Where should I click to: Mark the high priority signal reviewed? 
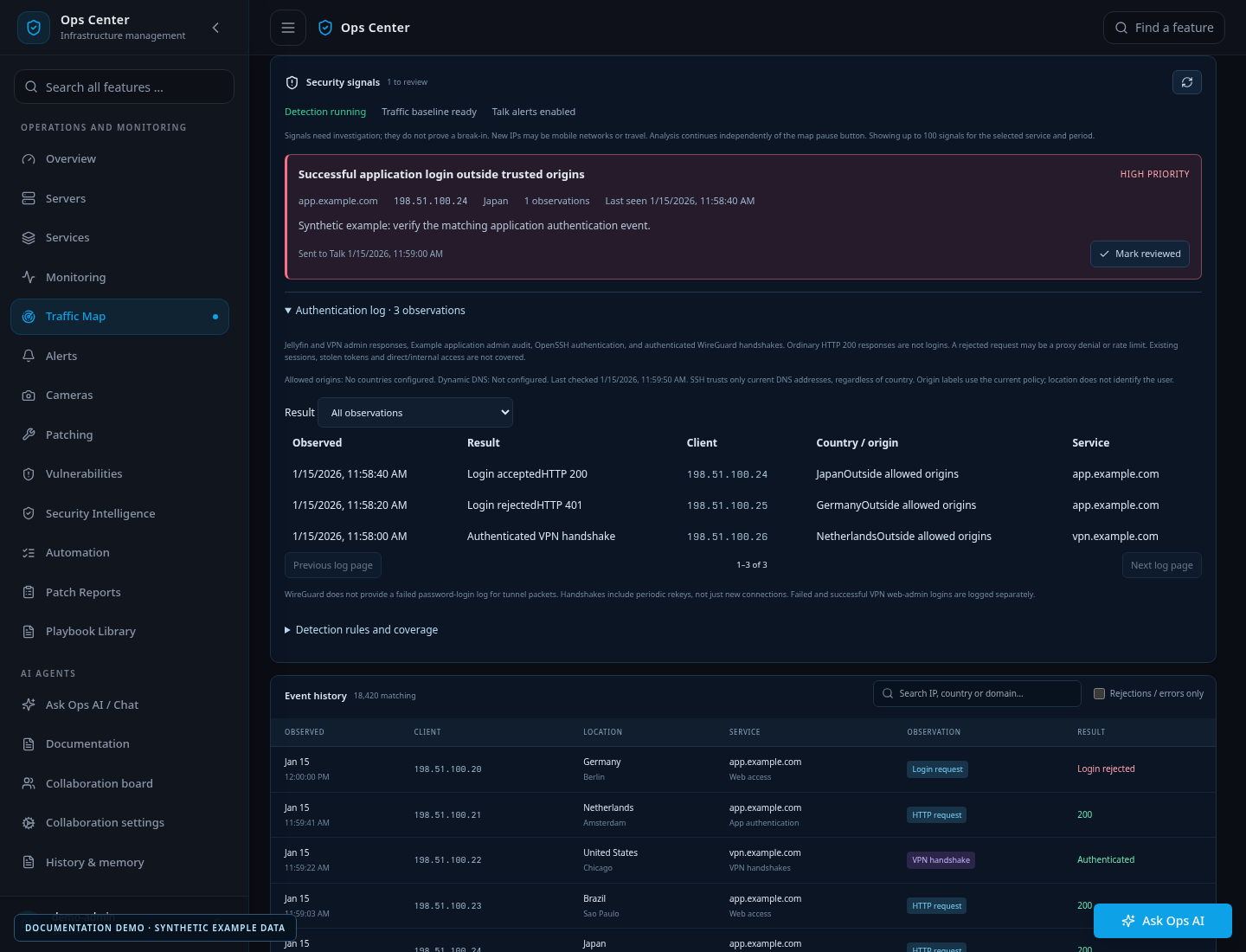[x=1140, y=254]
